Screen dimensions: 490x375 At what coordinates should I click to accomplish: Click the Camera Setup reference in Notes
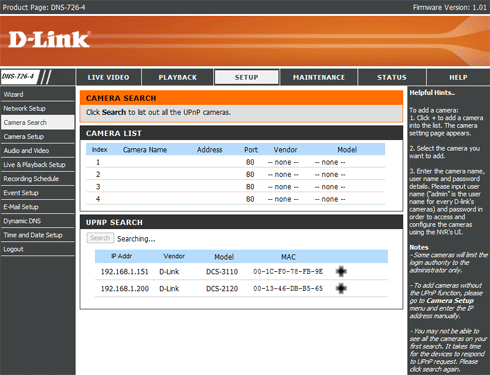coord(450,301)
